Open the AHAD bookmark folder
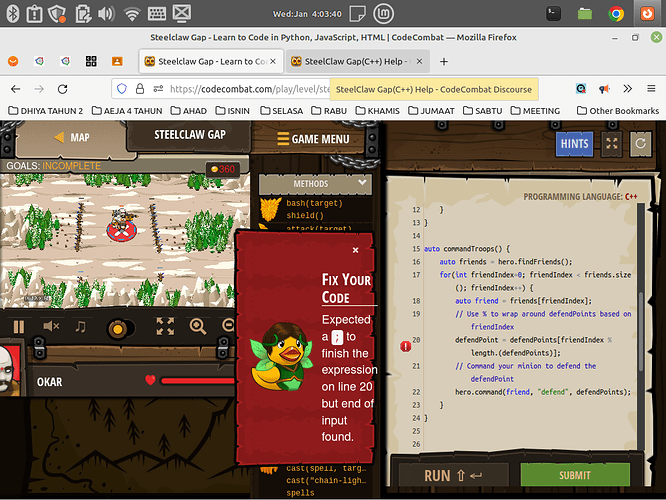 click(189, 111)
